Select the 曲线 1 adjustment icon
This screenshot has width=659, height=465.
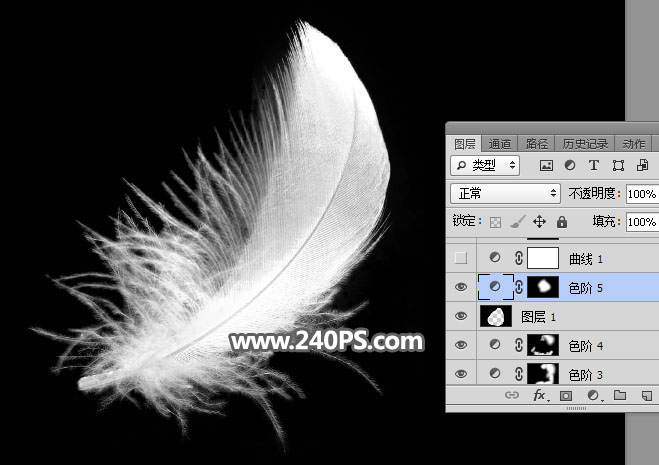[495, 257]
